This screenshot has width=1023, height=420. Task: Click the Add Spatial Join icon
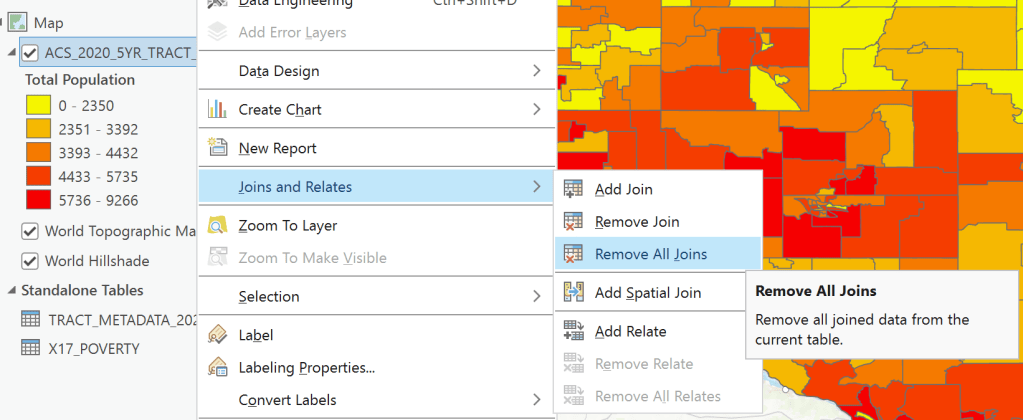(574, 293)
